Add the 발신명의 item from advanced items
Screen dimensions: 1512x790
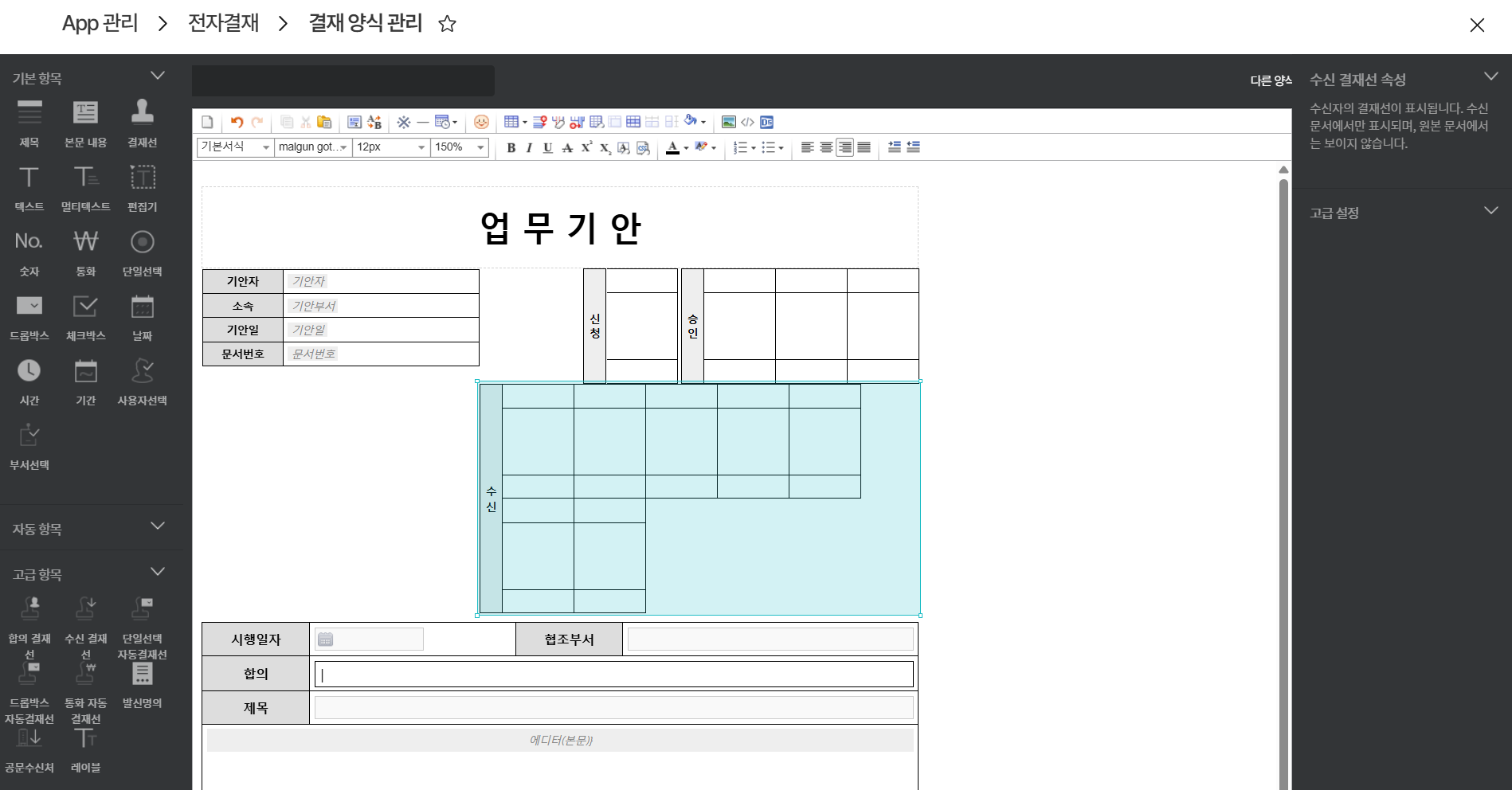[x=143, y=682]
